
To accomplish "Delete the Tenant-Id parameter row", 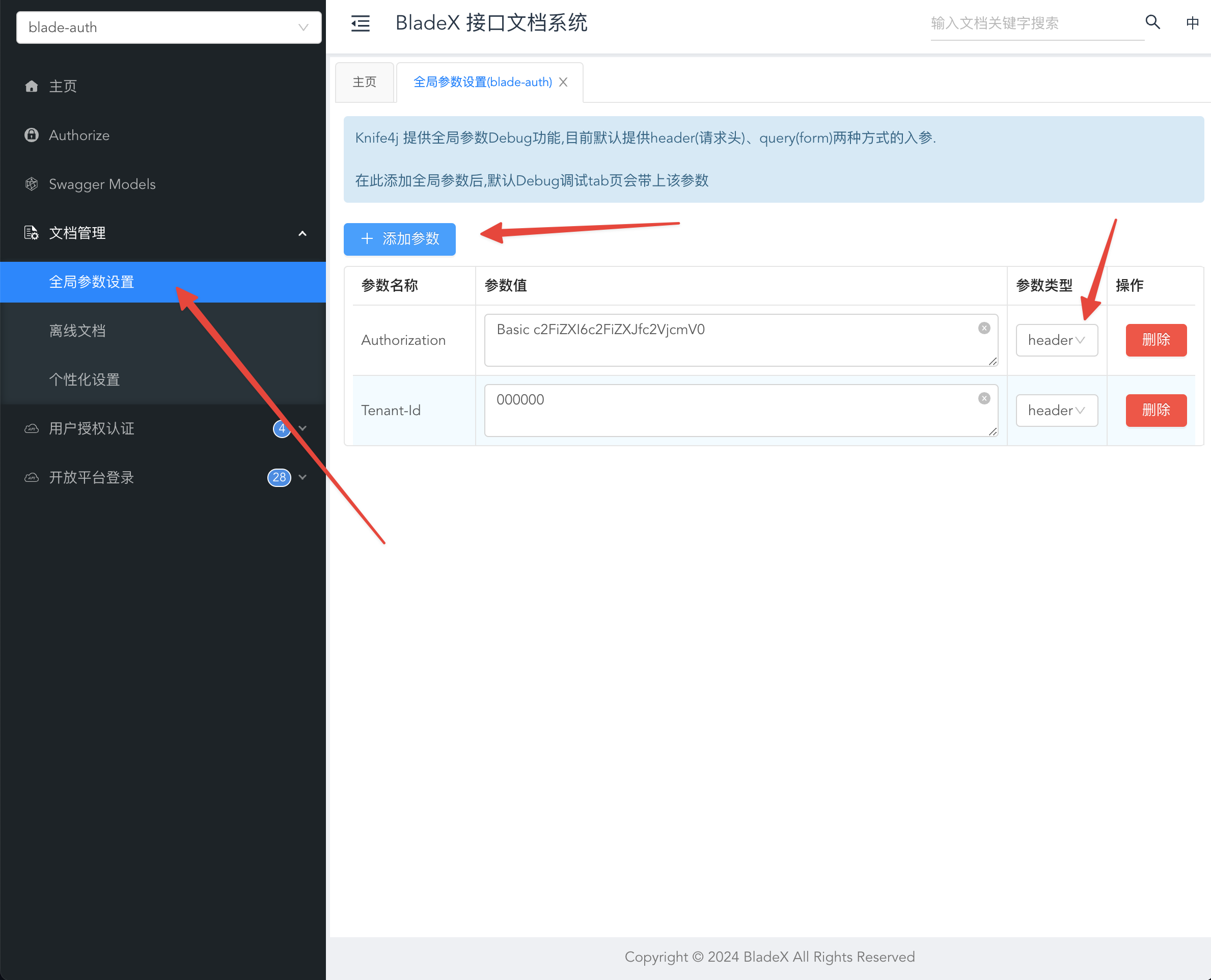I will tap(1157, 411).
